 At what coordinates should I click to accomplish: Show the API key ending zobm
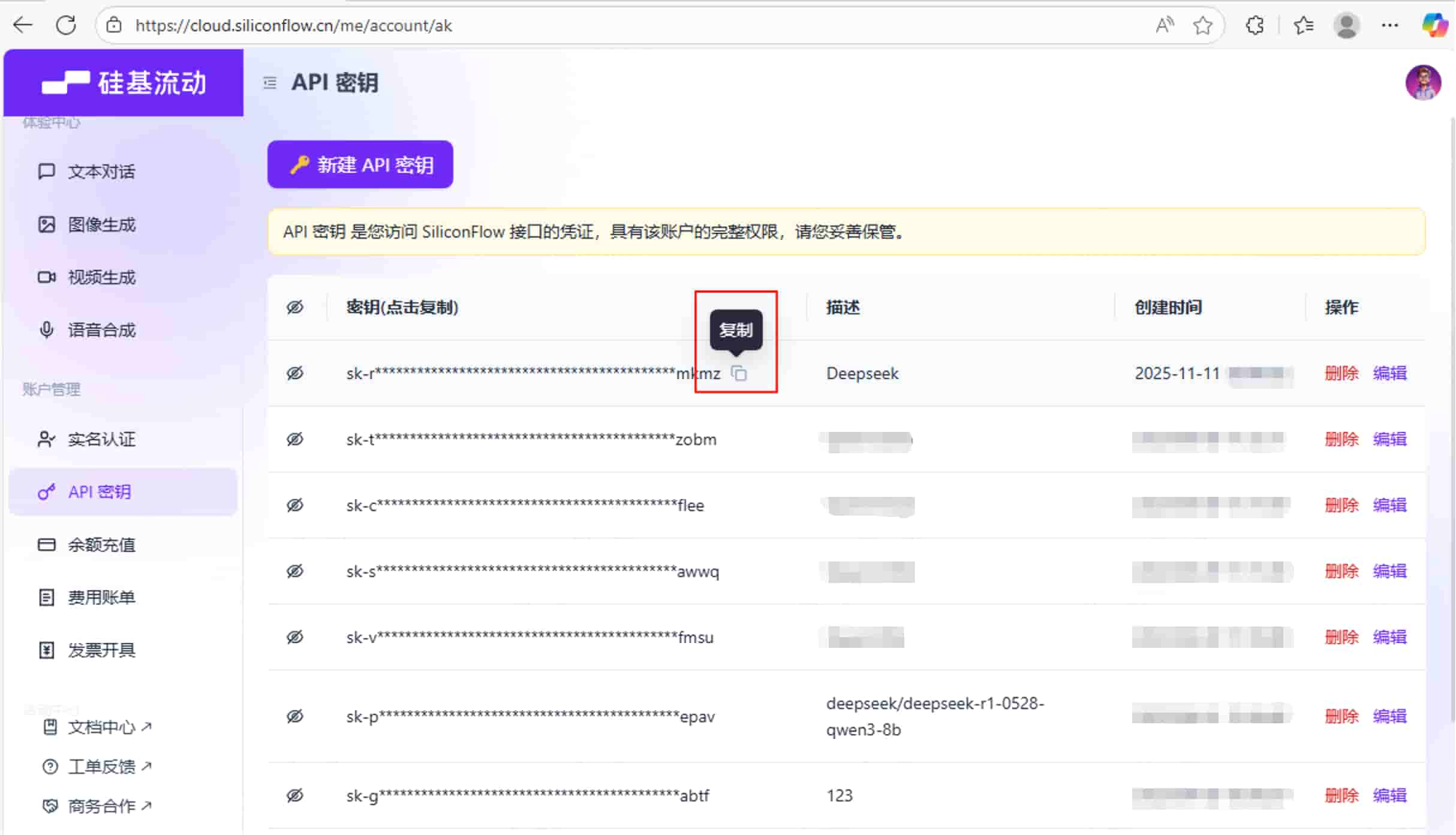tap(295, 438)
